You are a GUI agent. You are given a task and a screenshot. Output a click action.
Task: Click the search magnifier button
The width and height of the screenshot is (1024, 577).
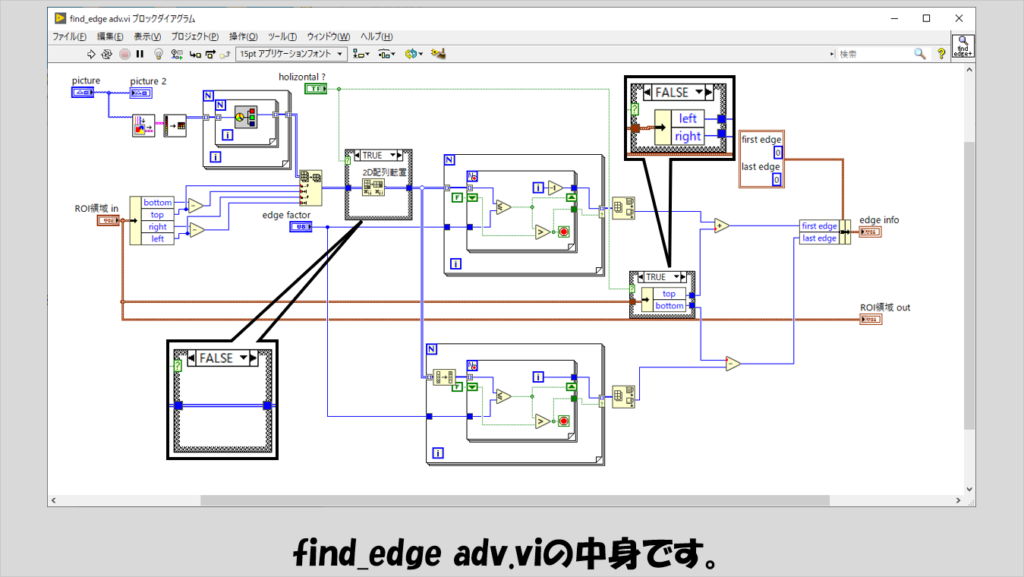coord(919,54)
